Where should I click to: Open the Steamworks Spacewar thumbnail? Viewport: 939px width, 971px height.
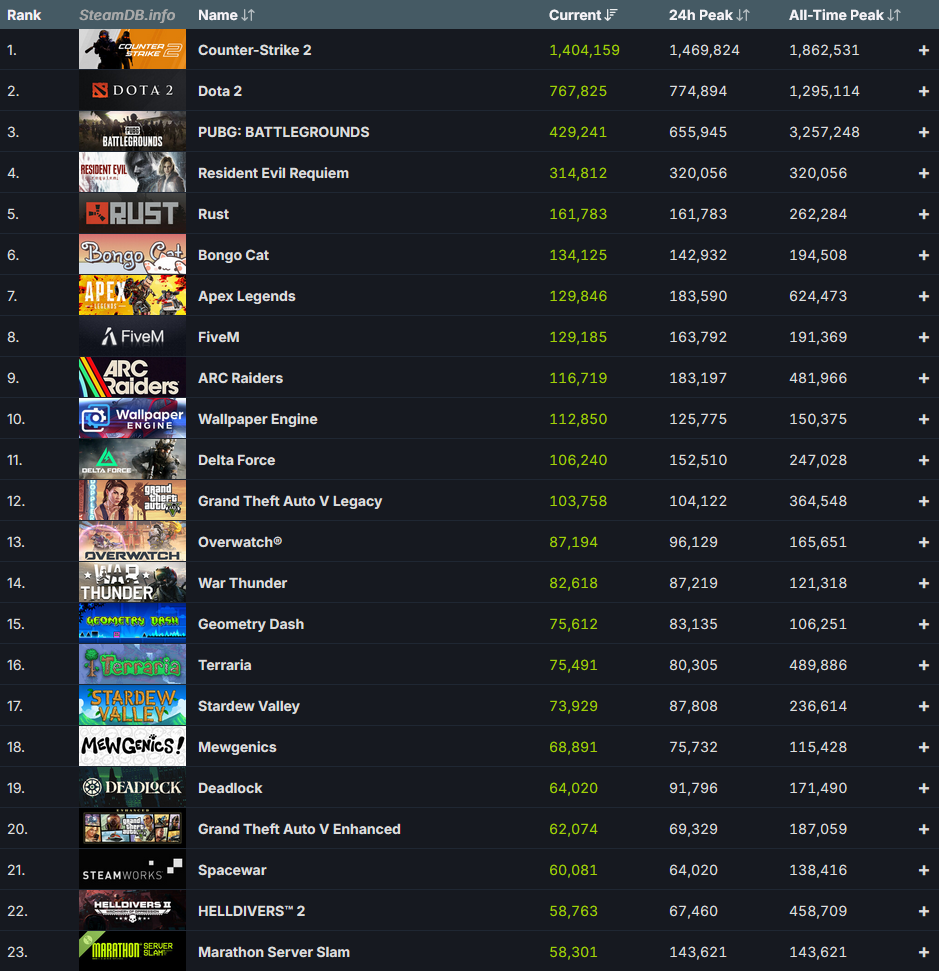pyautogui.click(x=132, y=869)
